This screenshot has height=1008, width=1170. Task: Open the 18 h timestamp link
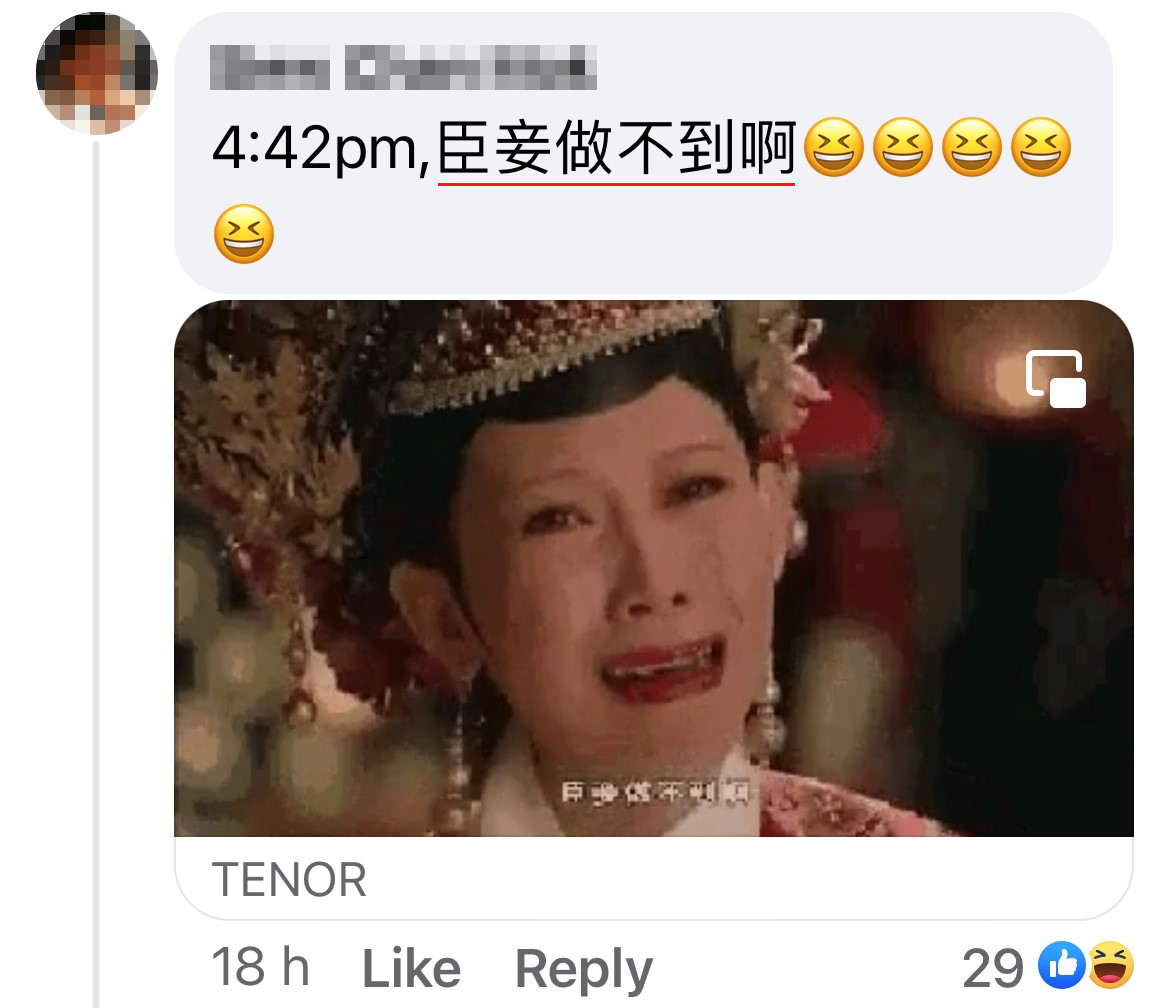click(260, 967)
